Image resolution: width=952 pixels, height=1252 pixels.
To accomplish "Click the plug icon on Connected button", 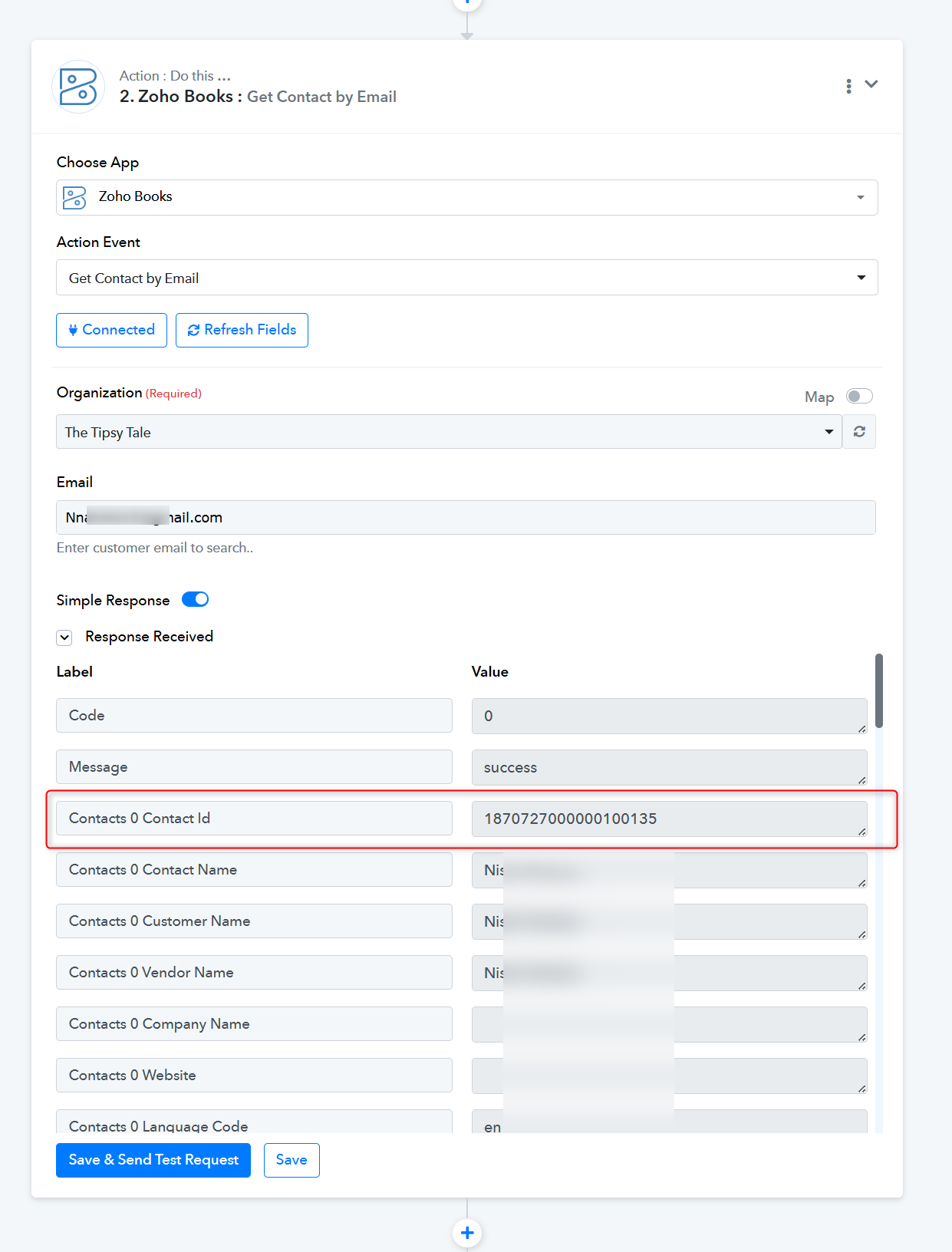I will 73,330.
